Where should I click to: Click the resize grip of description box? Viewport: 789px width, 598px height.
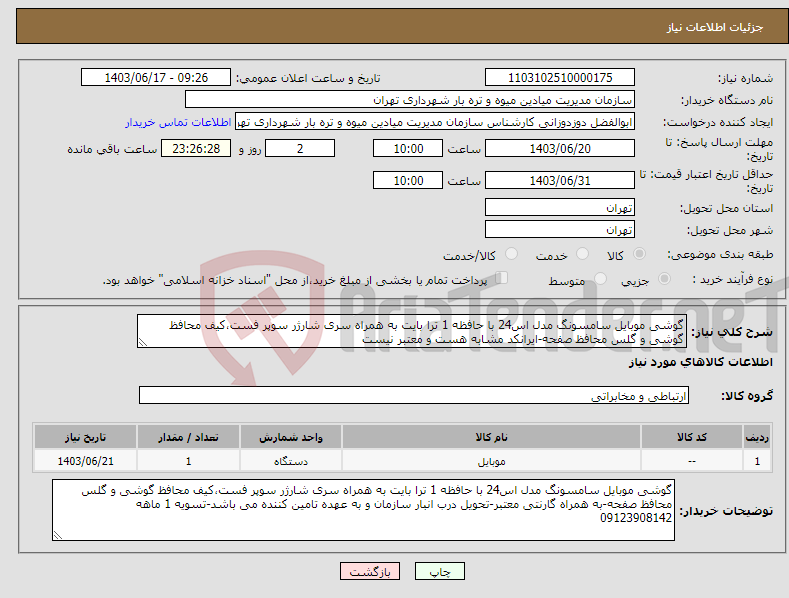click(x=143, y=343)
